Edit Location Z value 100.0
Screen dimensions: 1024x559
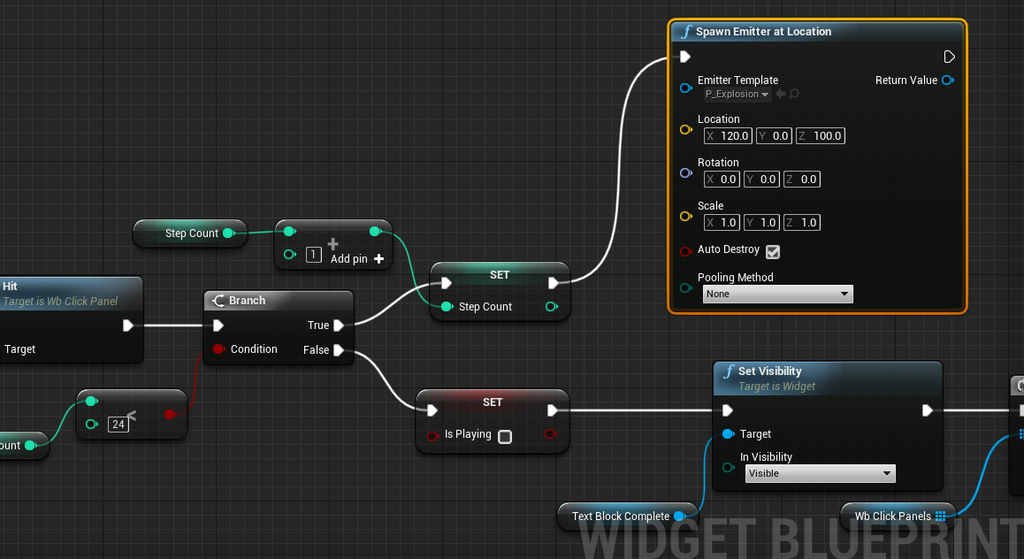pos(820,136)
